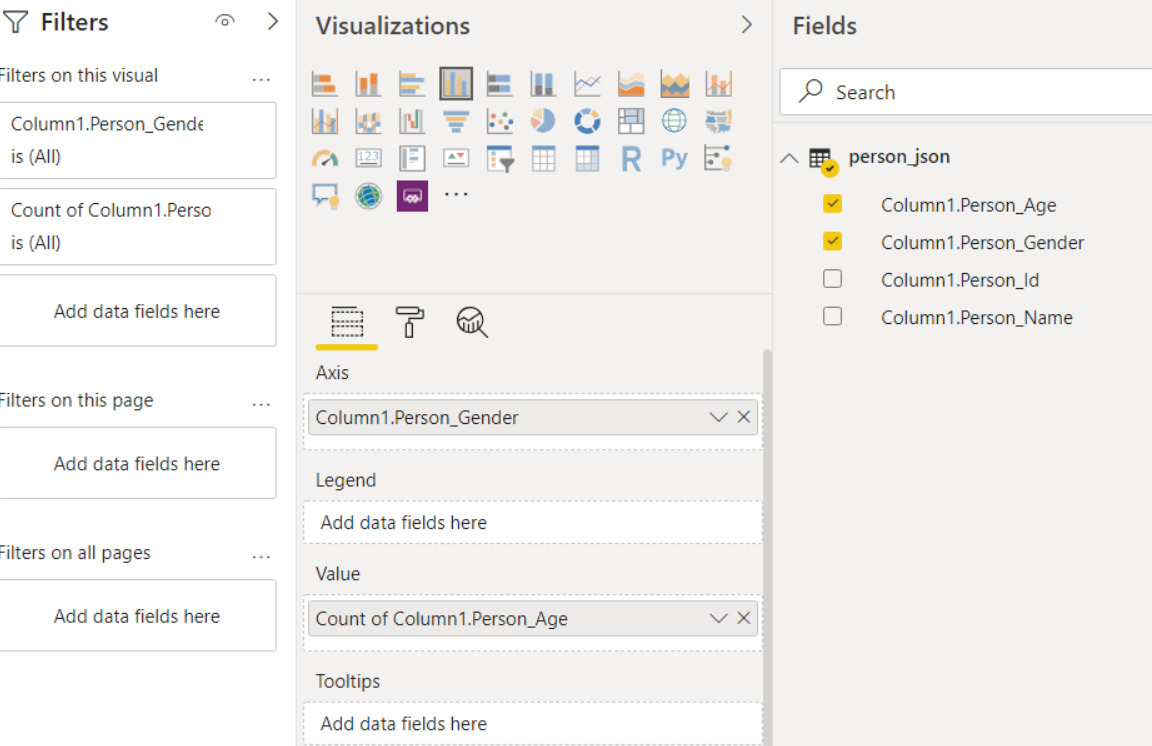Check the Column1.Person_Id field

point(832,279)
